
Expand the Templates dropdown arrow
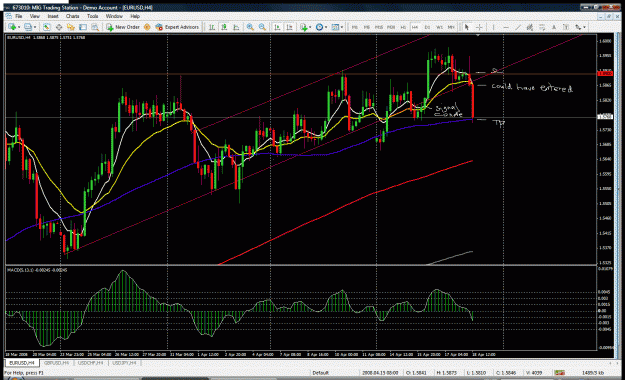(x=342, y=27)
